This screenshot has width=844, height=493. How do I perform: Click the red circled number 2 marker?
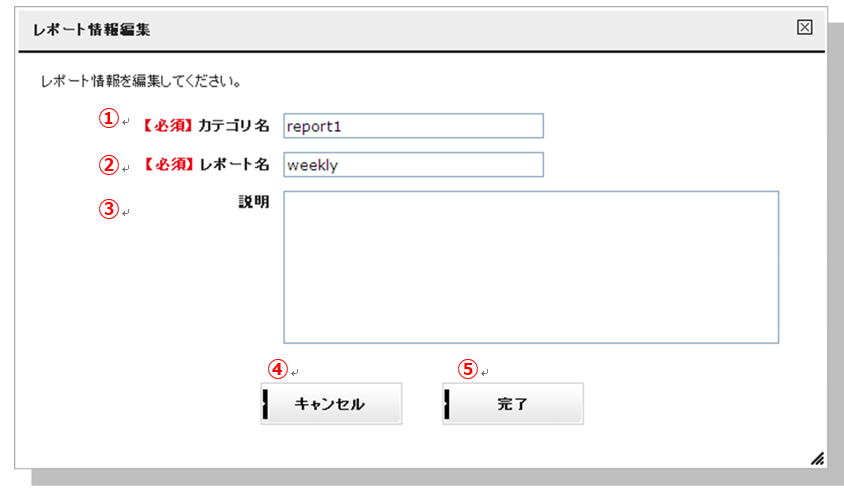(x=109, y=165)
